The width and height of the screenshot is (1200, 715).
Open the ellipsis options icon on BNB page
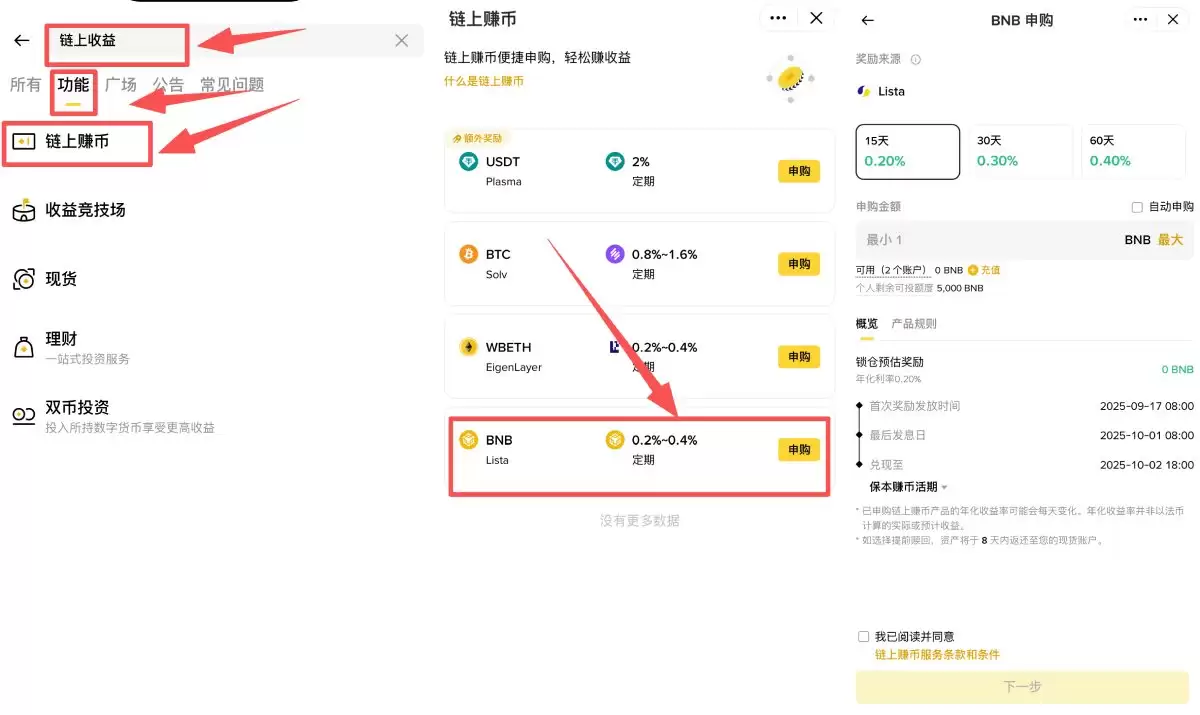pyautogui.click(x=1139, y=19)
